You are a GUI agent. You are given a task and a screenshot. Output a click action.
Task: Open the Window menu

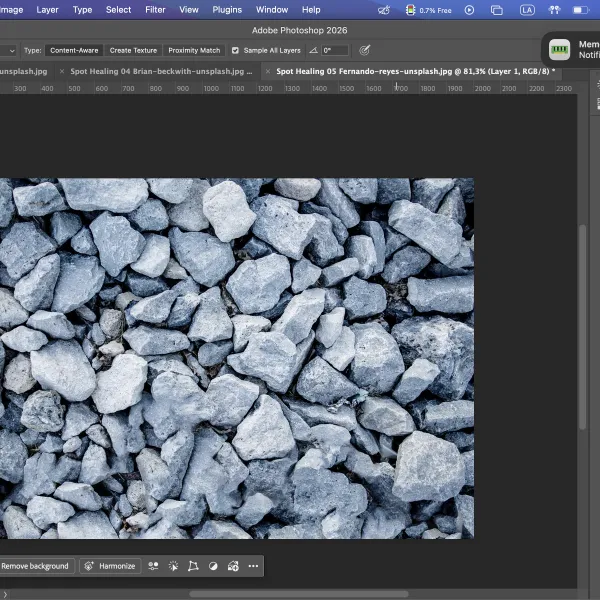(272, 10)
